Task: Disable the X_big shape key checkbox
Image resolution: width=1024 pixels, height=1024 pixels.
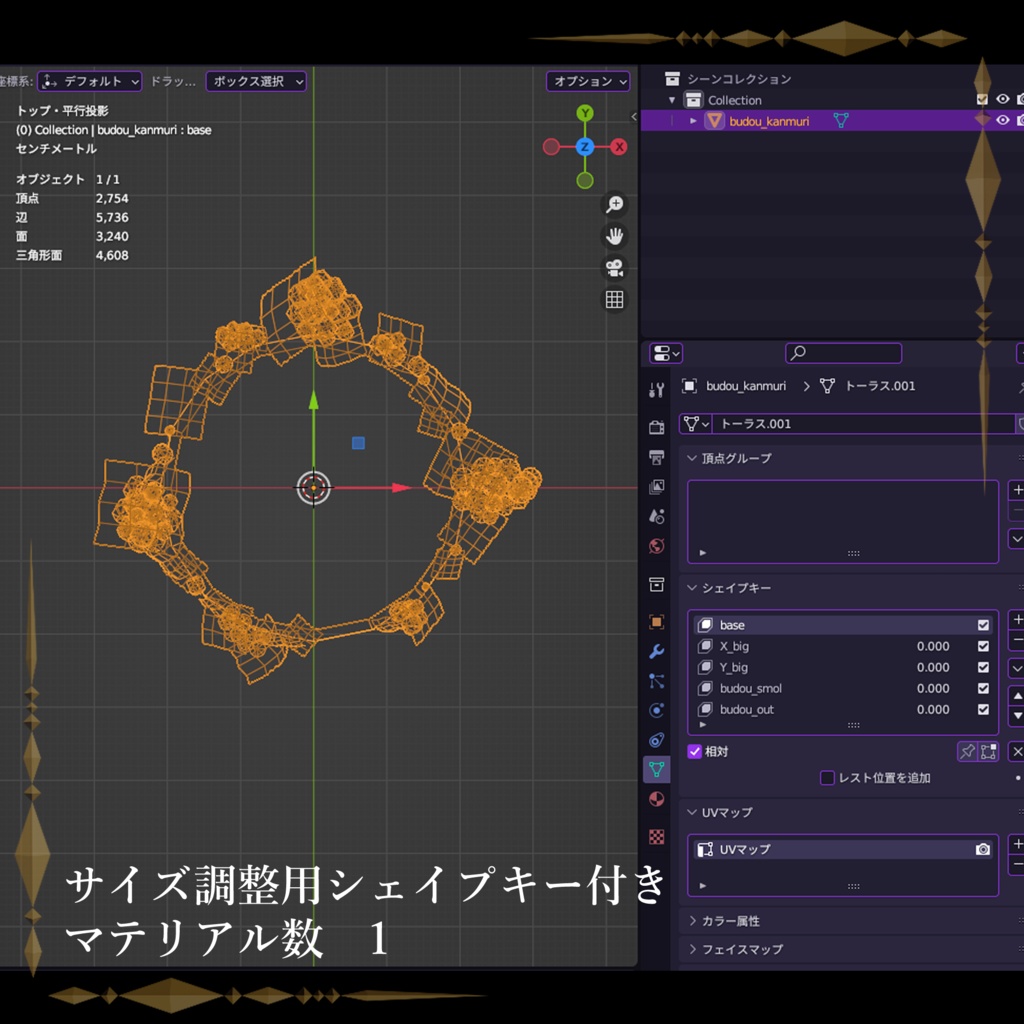Action: click(x=981, y=646)
